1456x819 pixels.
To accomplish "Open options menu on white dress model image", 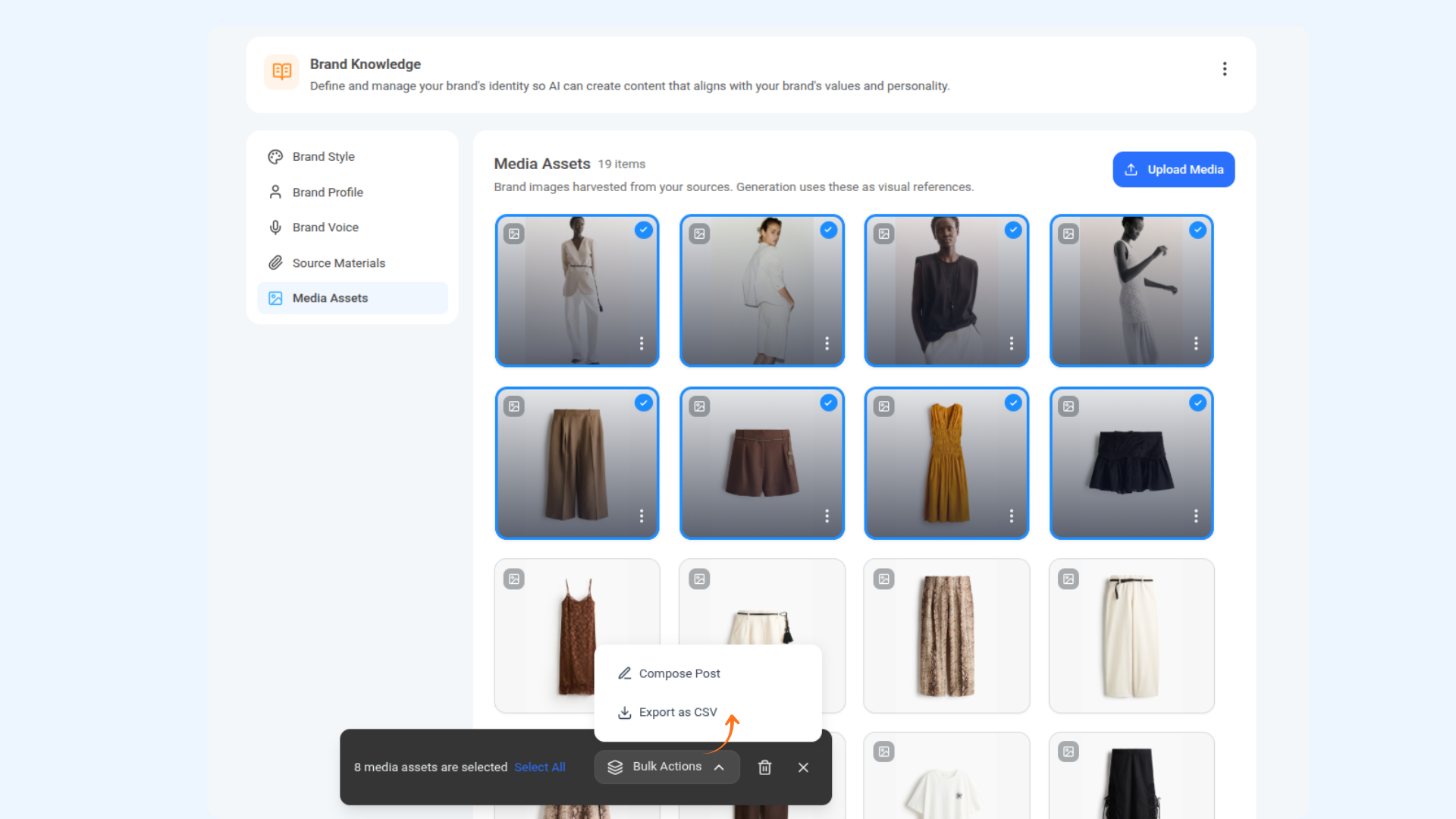I will click(1196, 344).
